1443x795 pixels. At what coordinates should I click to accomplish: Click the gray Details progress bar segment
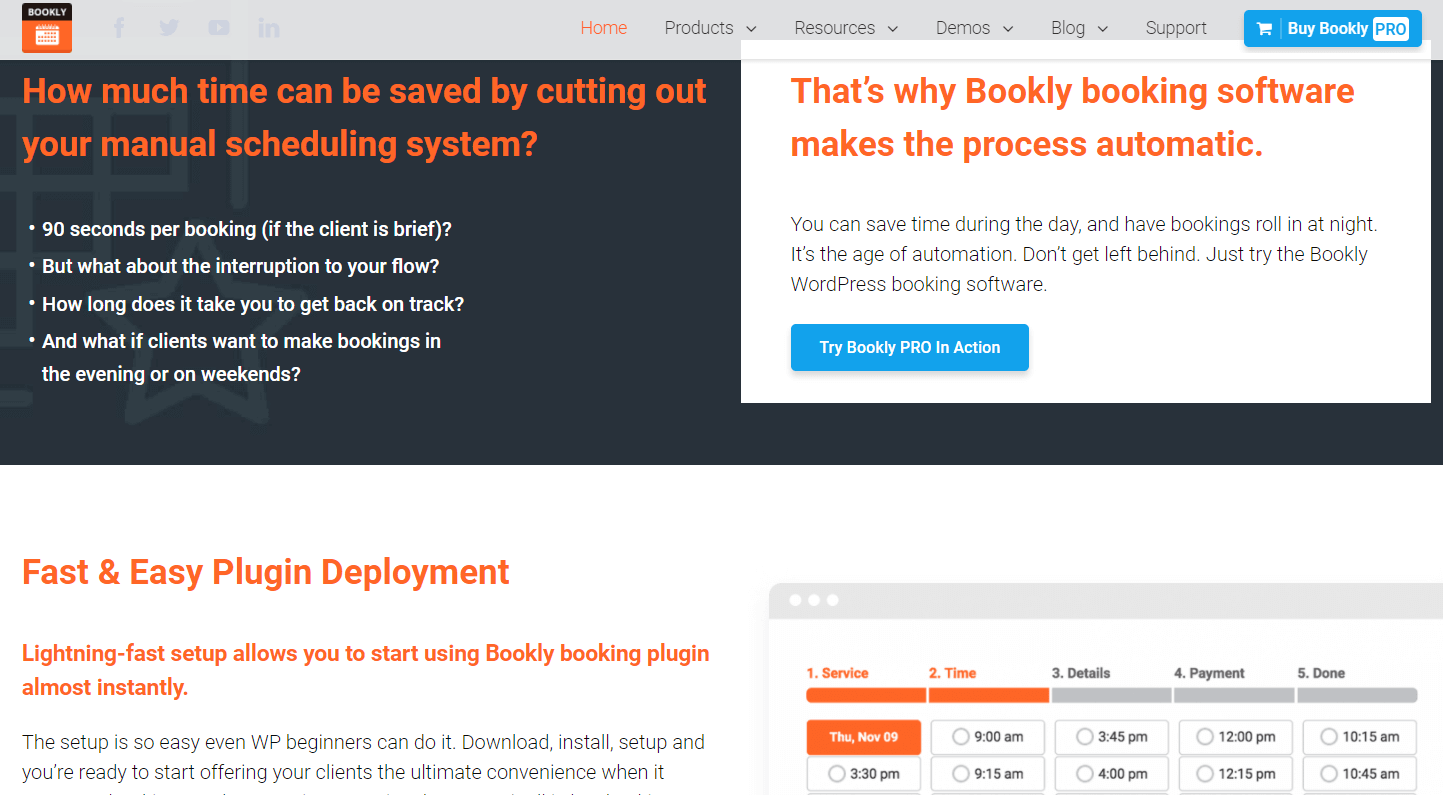pyautogui.click(x=1111, y=695)
